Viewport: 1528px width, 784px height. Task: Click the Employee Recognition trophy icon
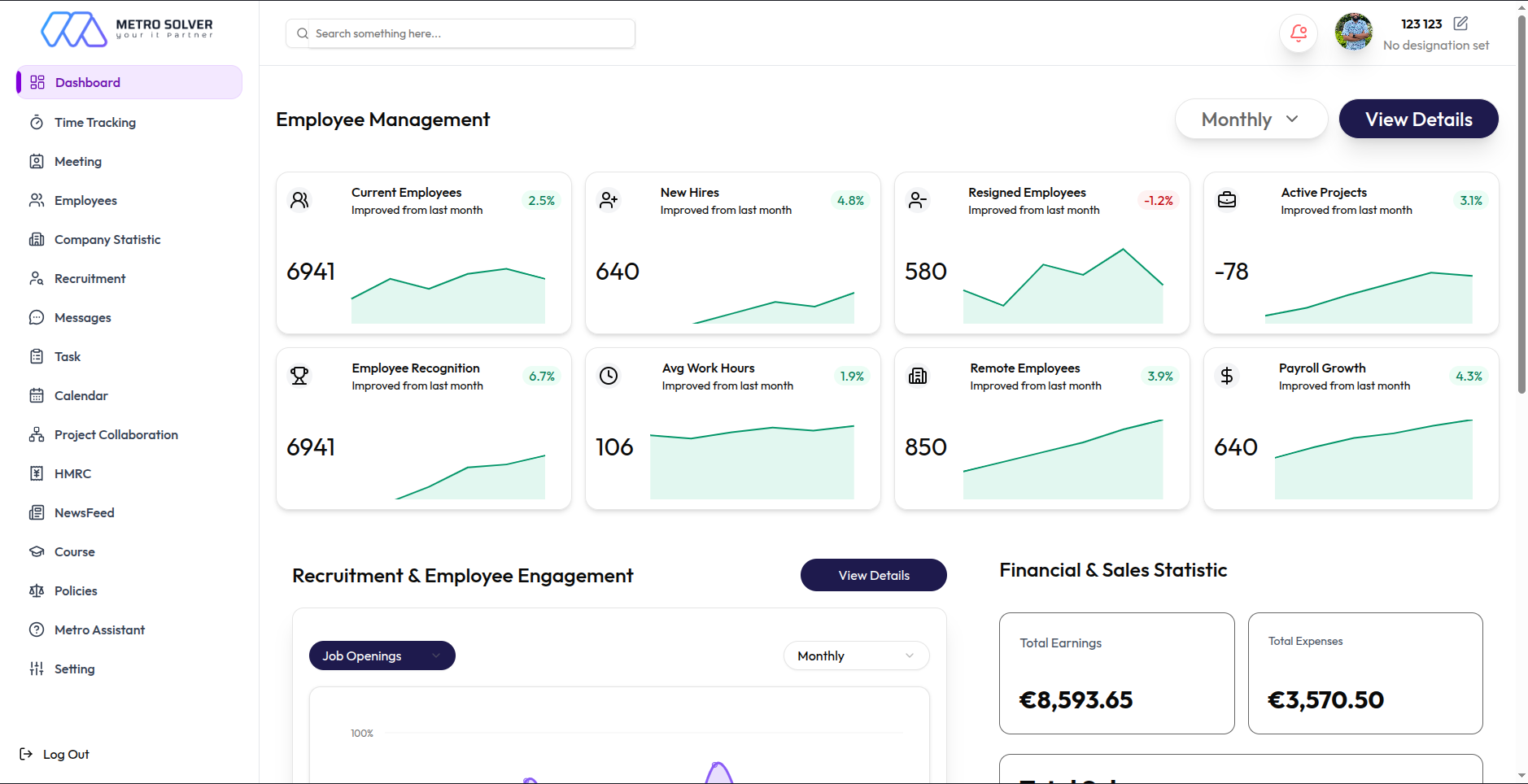pos(299,376)
